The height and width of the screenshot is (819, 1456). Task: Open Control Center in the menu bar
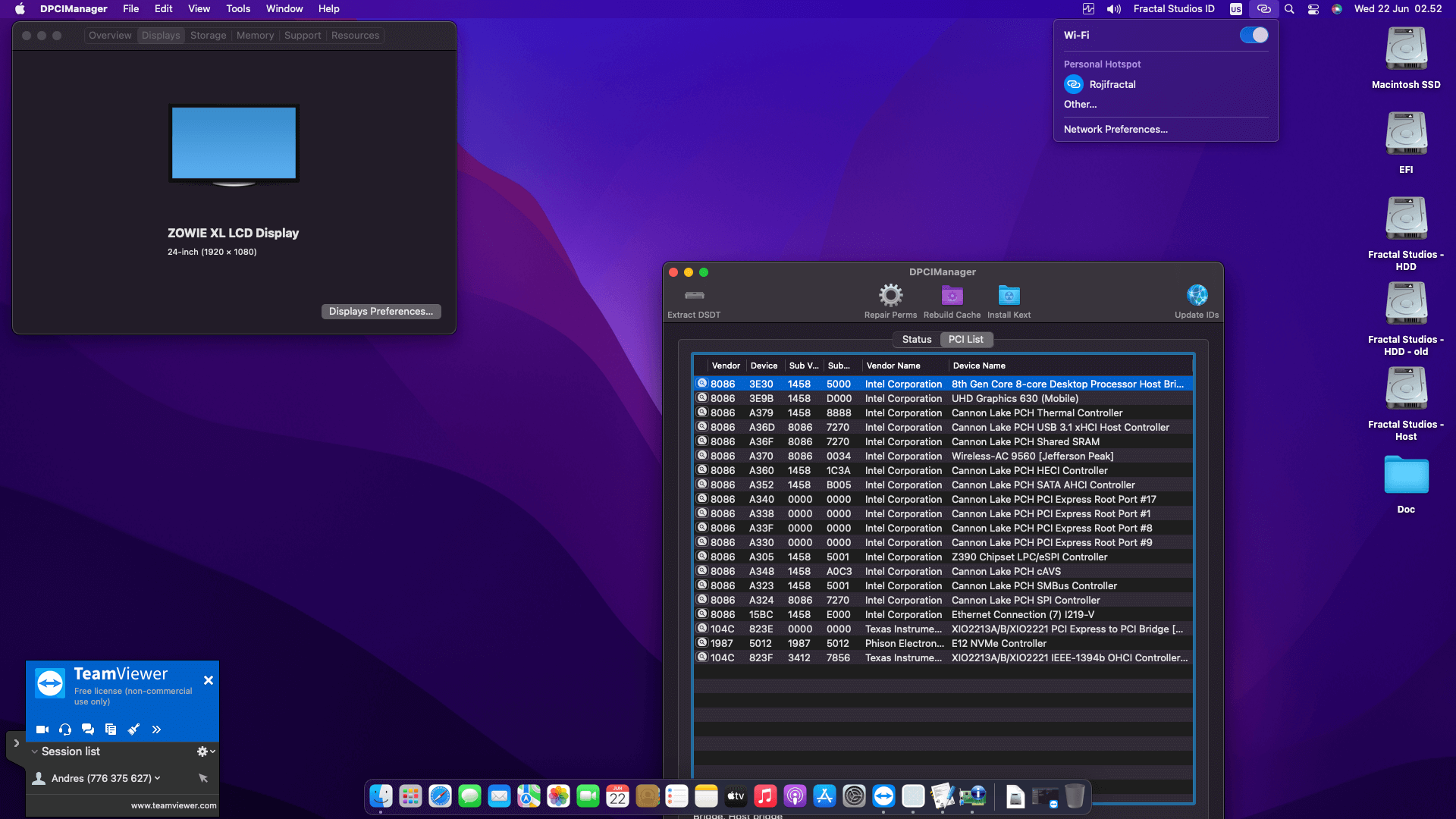pyautogui.click(x=1313, y=9)
